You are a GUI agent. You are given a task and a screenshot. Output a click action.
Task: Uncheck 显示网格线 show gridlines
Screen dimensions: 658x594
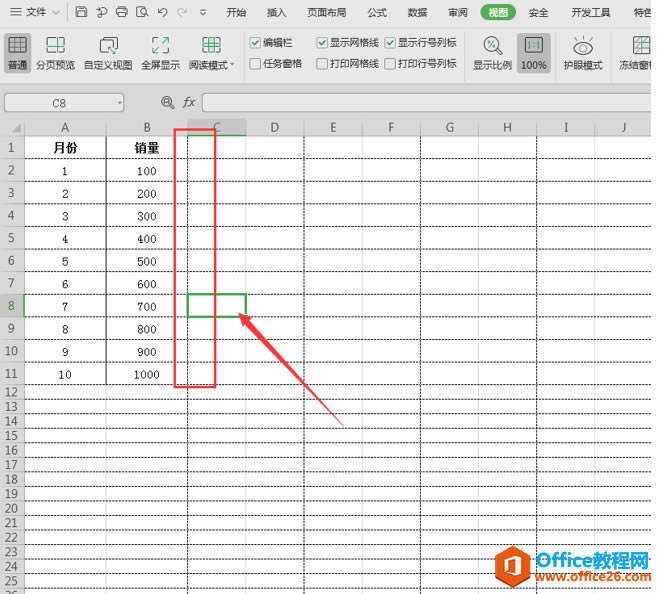(322, 42)
